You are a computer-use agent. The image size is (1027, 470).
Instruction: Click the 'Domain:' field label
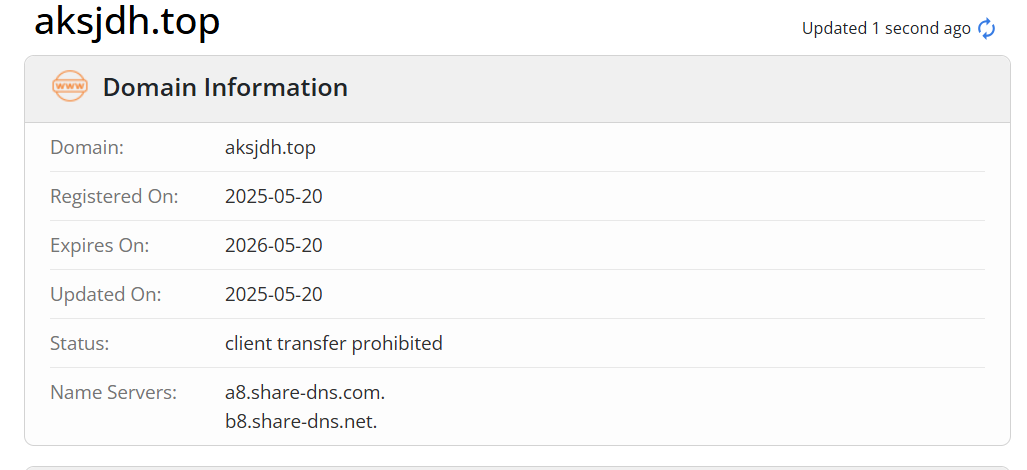point(87,147)
